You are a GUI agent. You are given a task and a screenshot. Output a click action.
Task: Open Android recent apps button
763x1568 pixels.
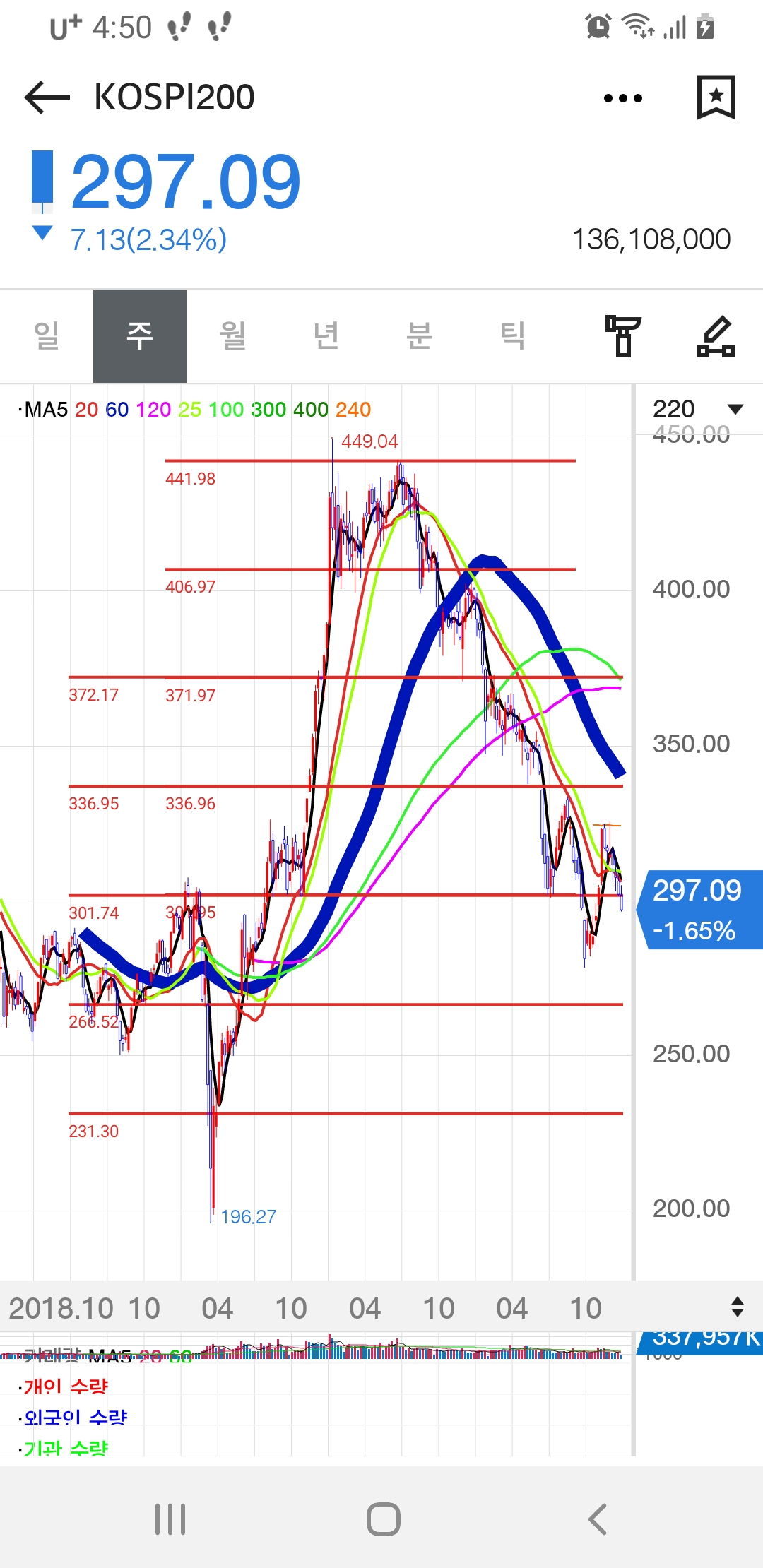pyautogui.click(x=170, y=1519)
